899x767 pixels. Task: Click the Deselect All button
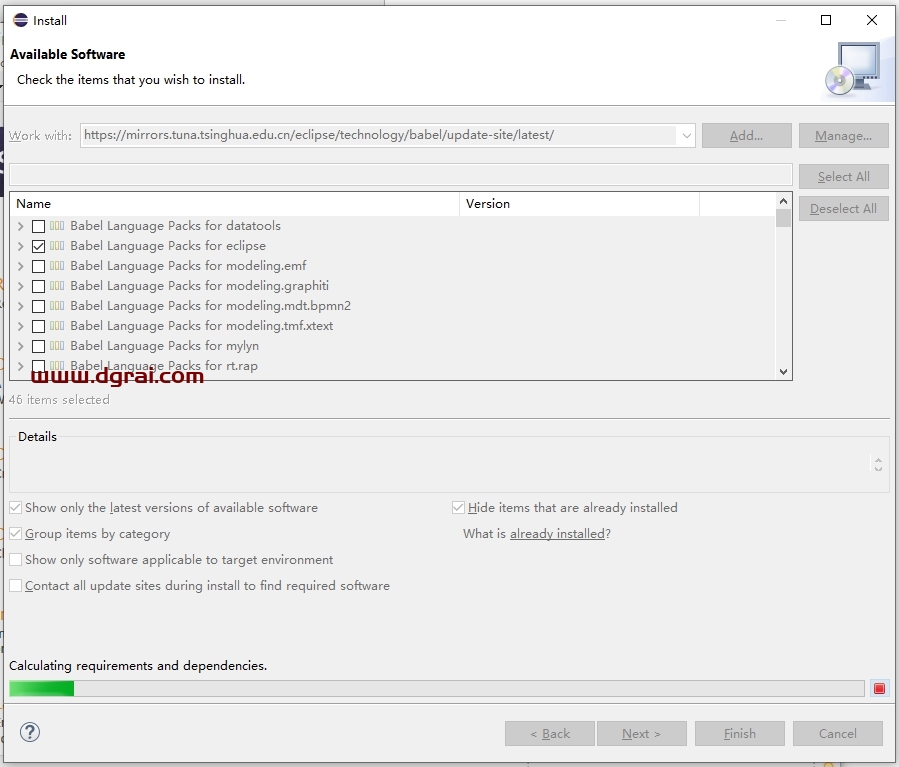click(843, 209)
